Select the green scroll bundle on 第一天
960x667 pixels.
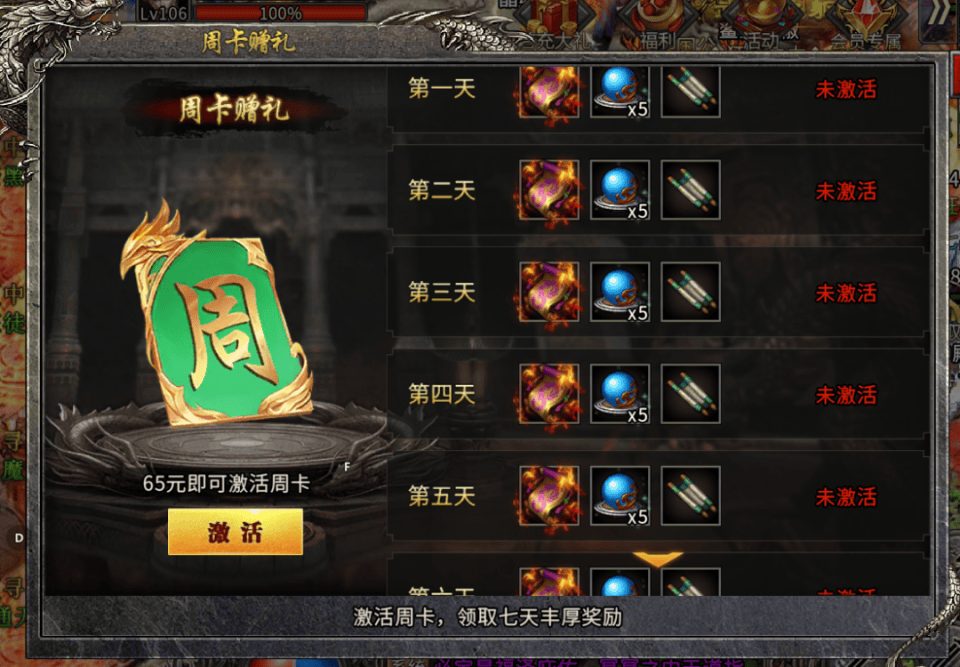(x=691, y=91)
